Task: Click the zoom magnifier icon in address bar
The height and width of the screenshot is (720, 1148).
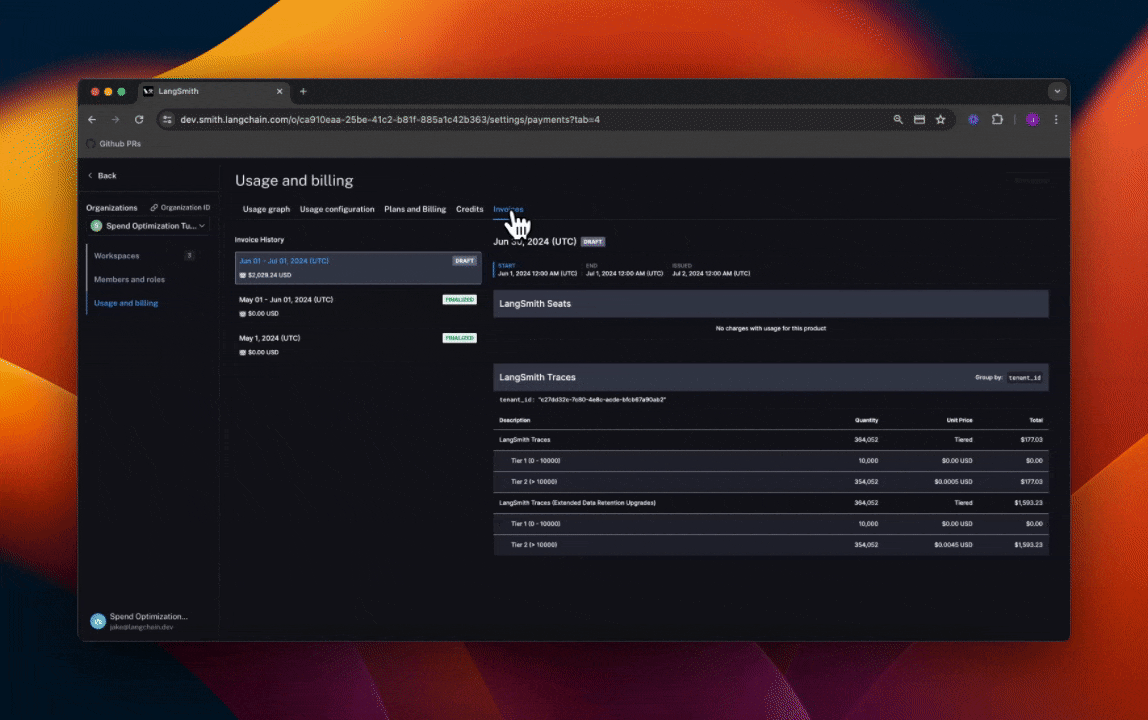Action: 899,119
